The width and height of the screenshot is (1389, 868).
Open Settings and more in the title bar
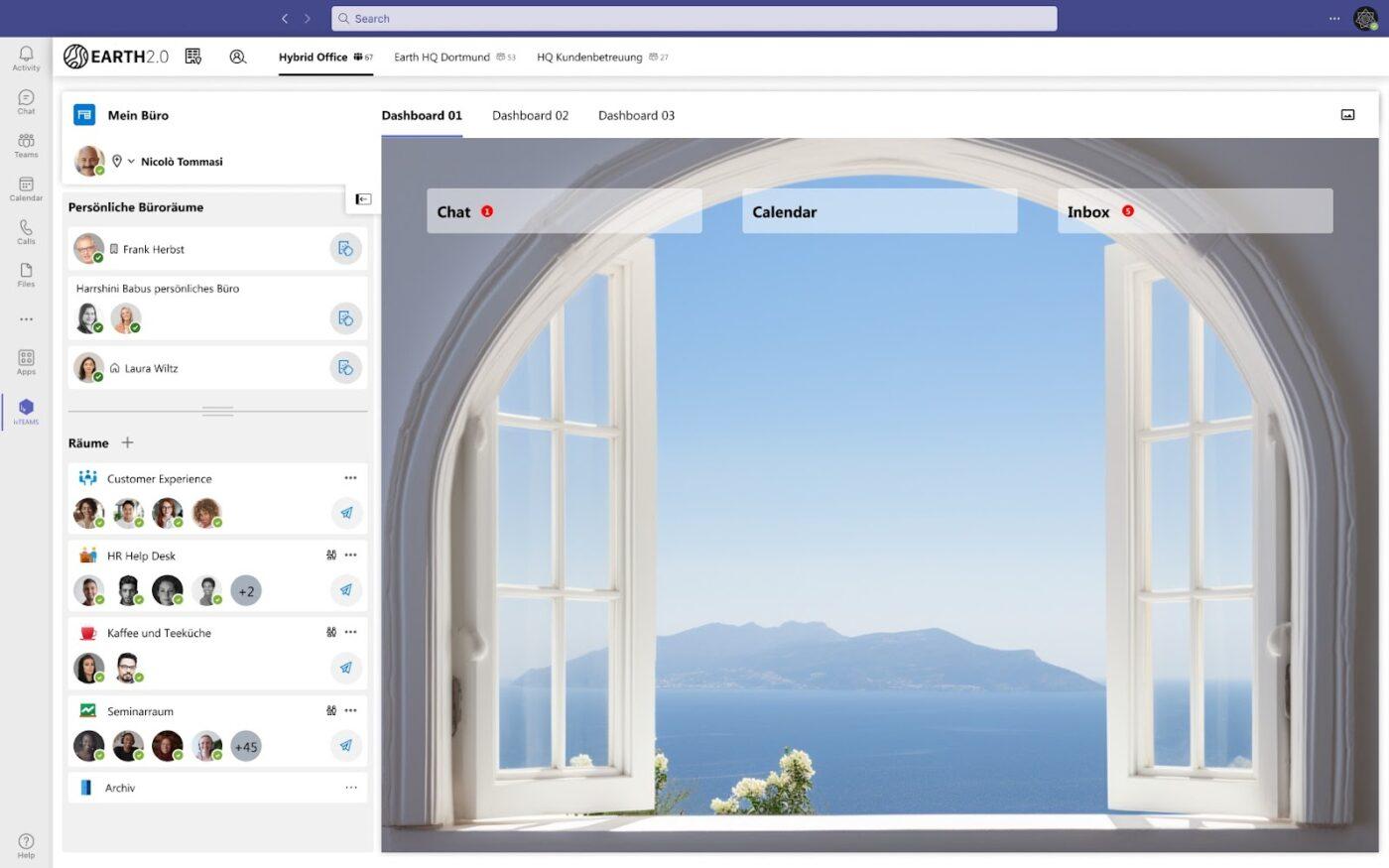pyautogui.click(x=1334, y=18)
